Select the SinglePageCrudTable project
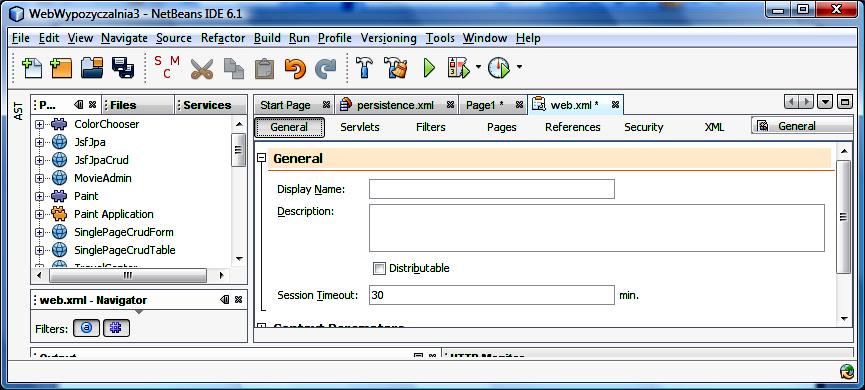 (125, 250)
